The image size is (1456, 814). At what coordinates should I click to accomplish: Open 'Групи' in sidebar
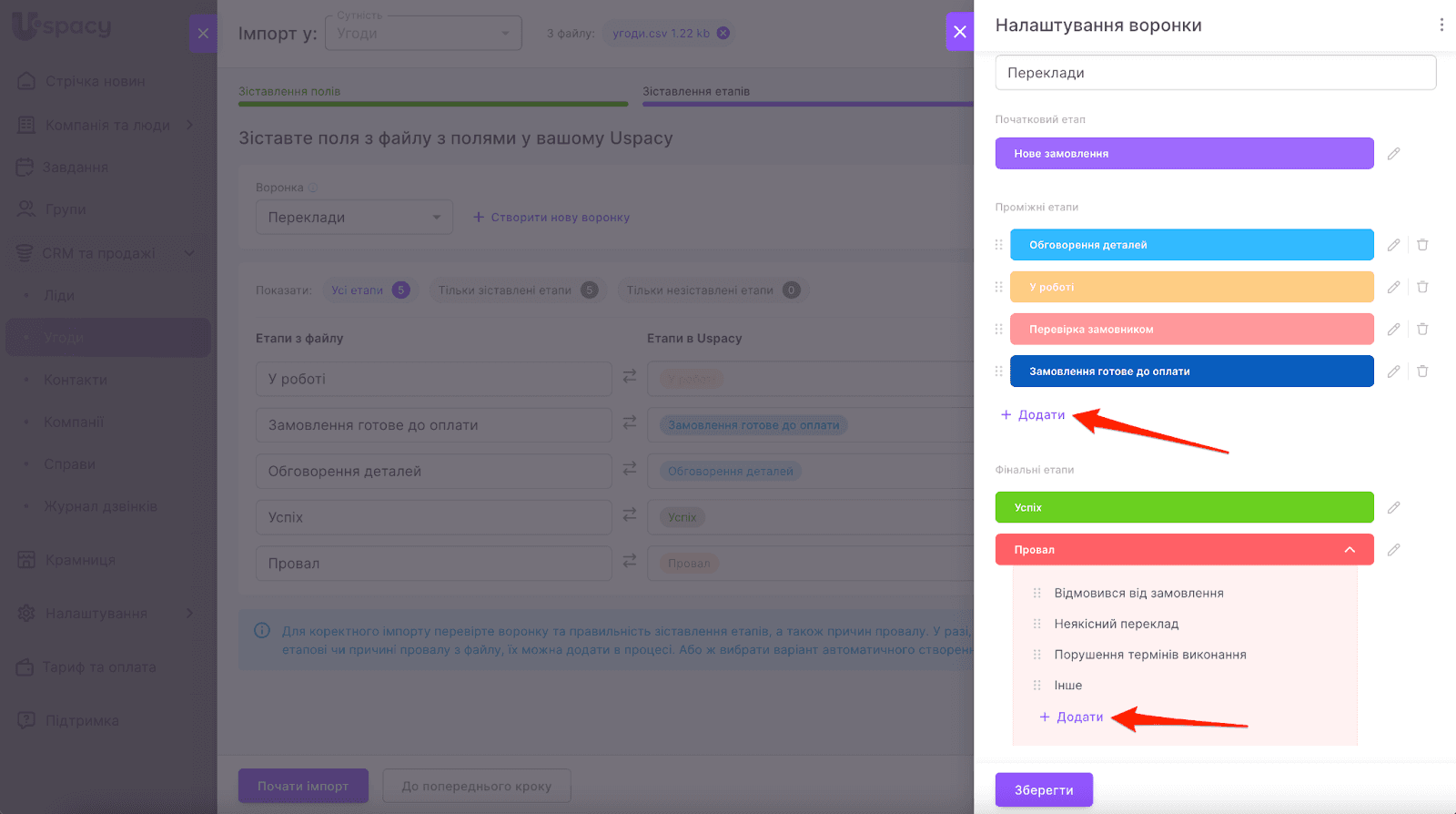(x=66, y=209)
